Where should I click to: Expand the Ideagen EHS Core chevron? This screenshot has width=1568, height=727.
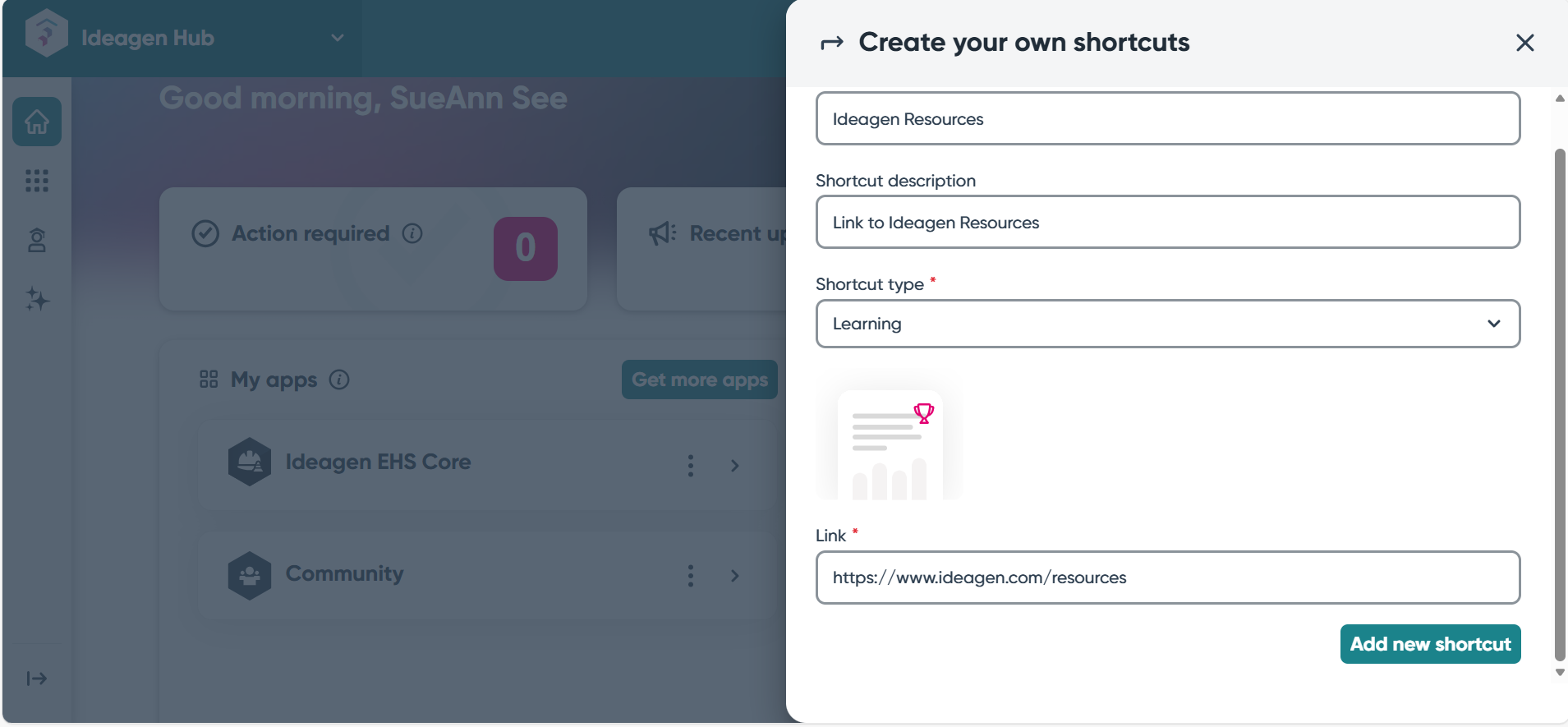point(735,466)
